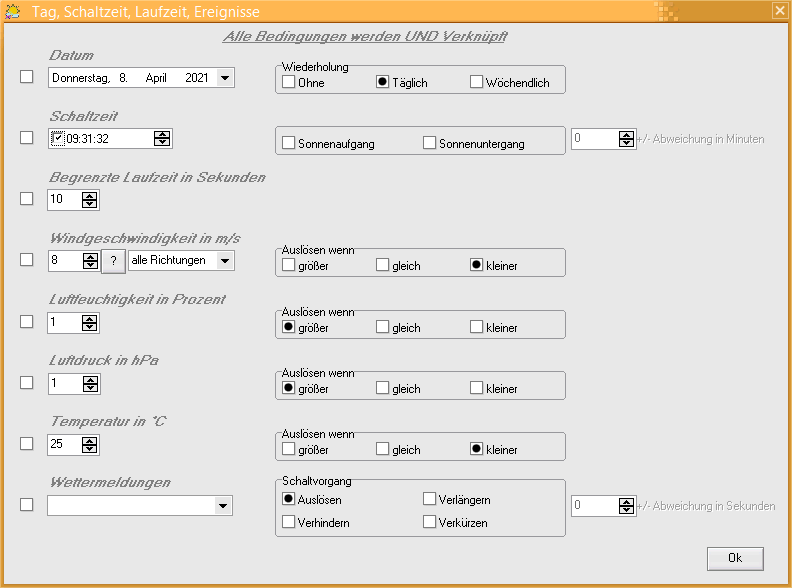Enable the Datum condition checkbox
The height and width of the screenshot is (588, 792).
point(26,77)
